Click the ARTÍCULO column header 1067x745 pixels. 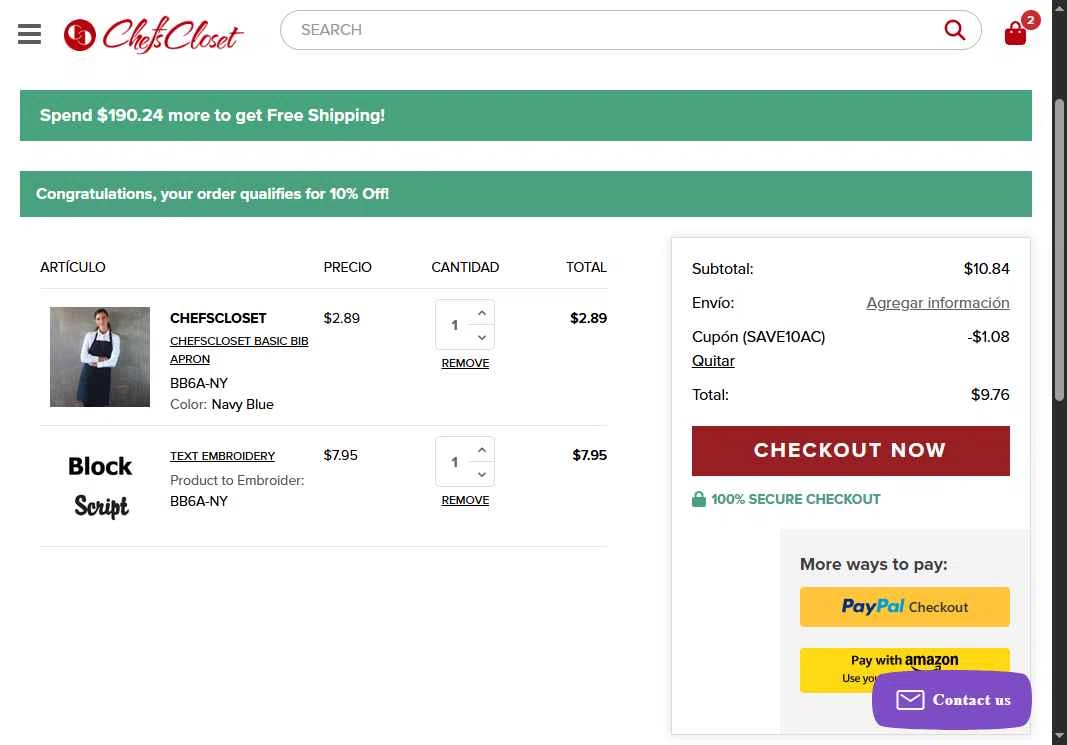pos(73,267)
